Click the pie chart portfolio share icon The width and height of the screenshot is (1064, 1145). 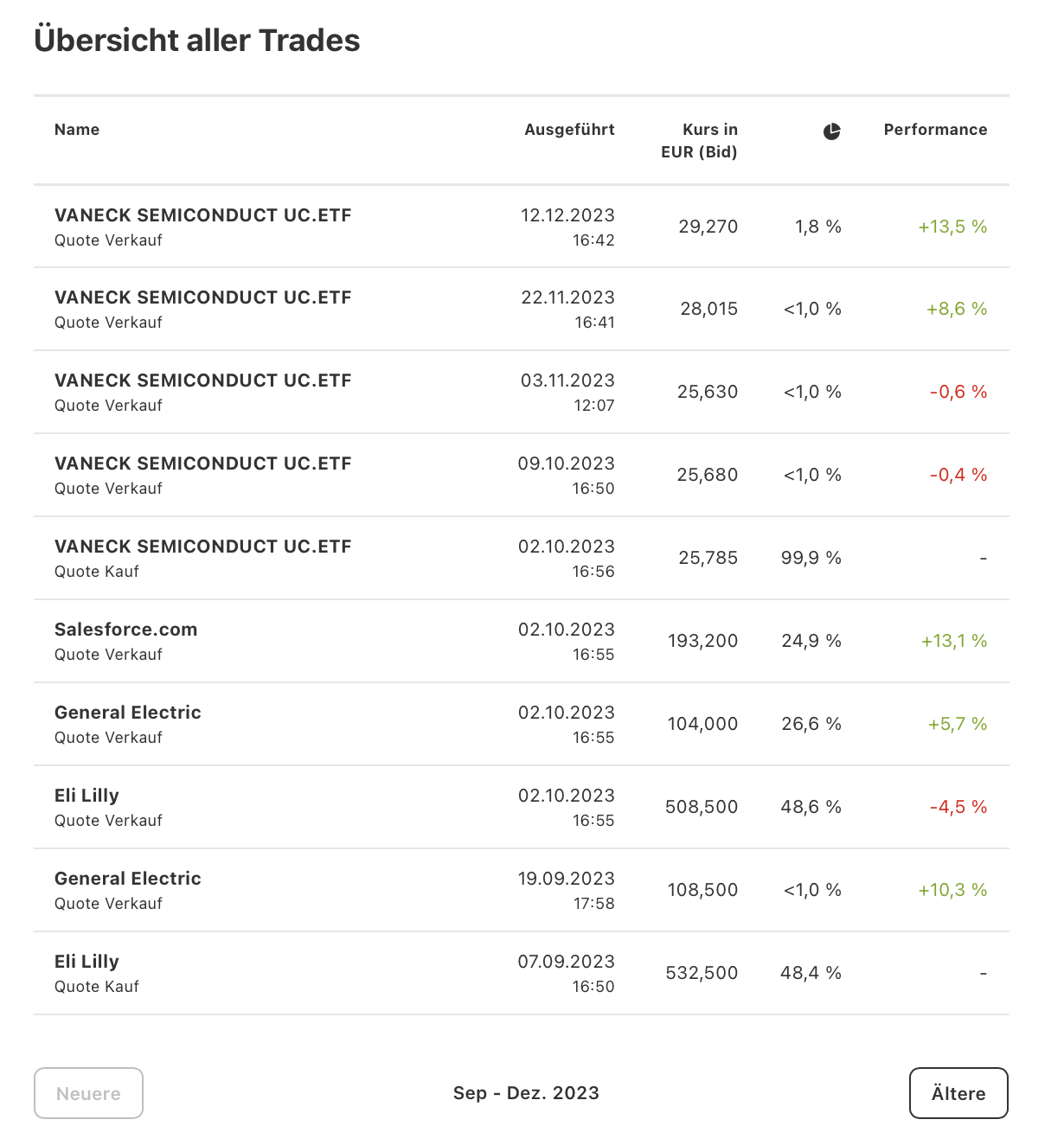pyautogui.click(x=831, y=131)
